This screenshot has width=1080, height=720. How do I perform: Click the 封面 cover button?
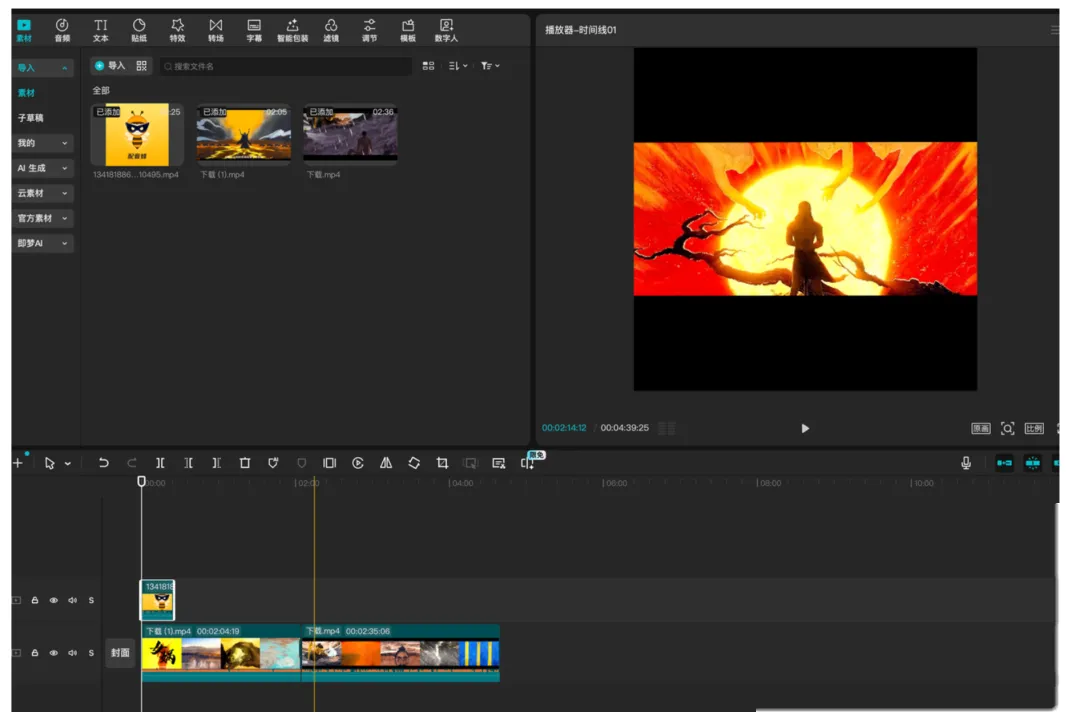click(121, 652)
